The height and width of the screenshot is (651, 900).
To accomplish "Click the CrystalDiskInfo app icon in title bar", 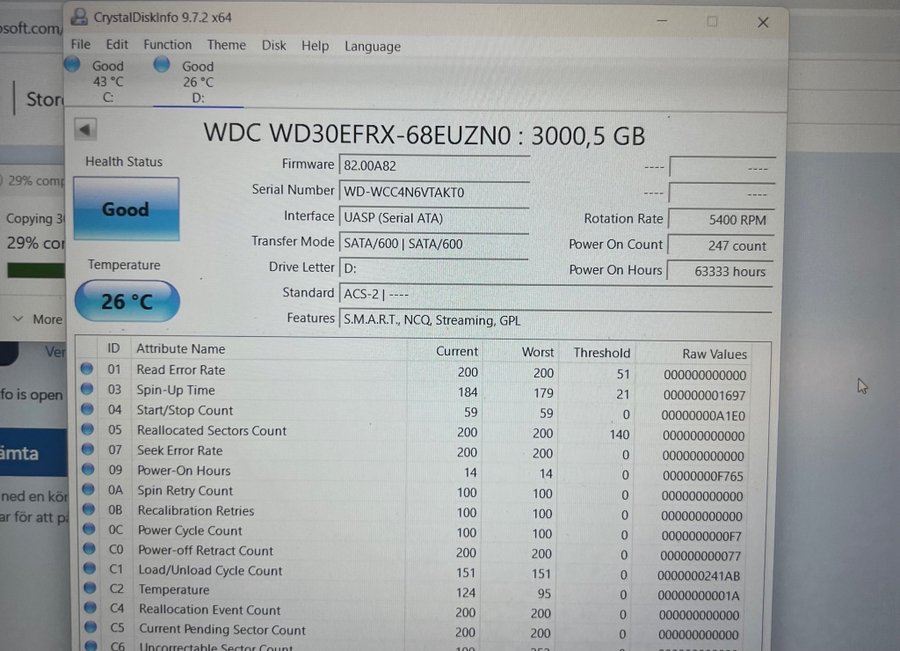I will click(x=79, y=17).
